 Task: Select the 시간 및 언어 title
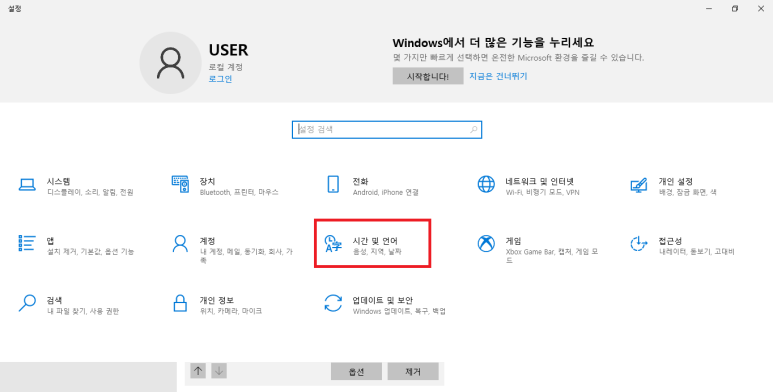375,241
